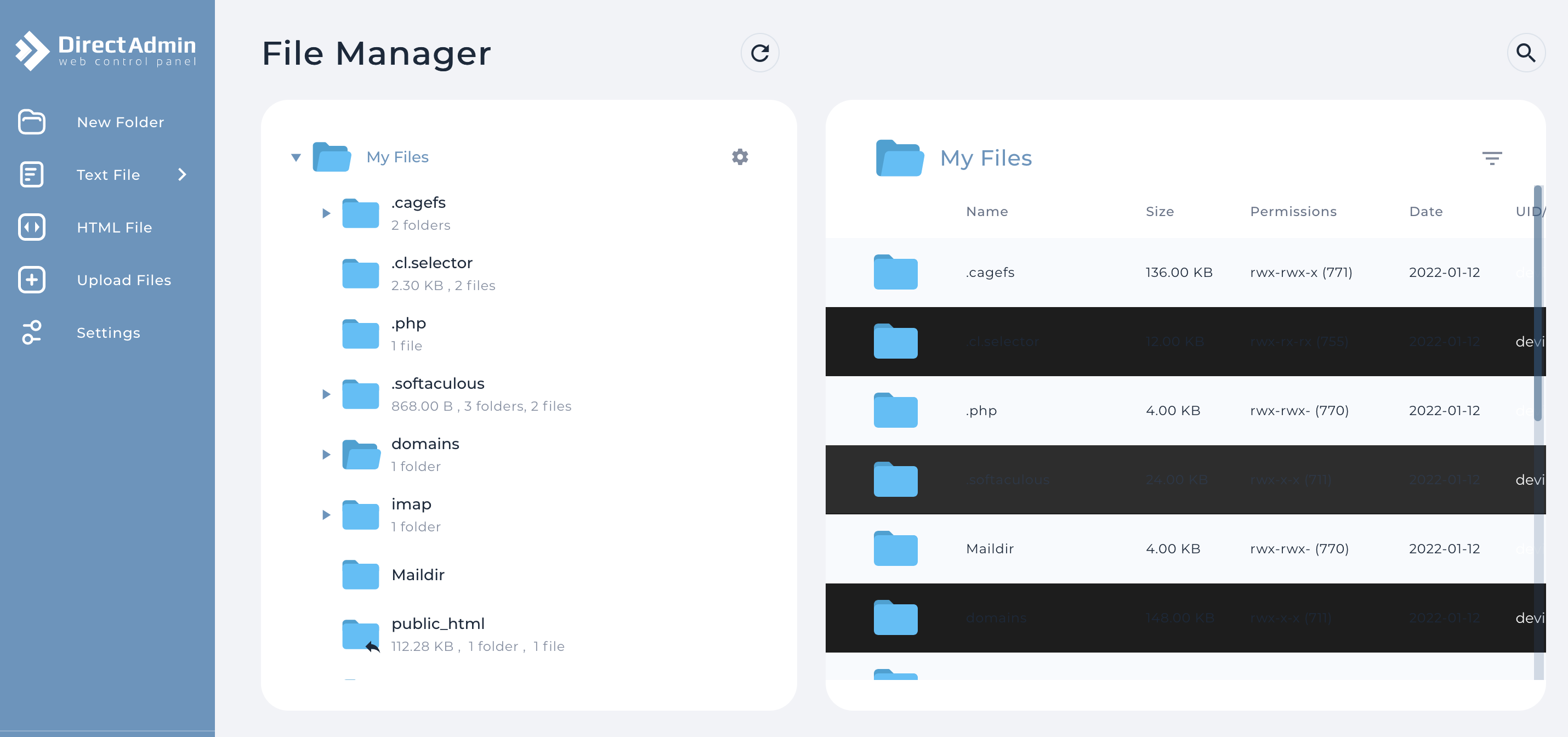Expand the .softaculous tree node
This screenshot has height=737, width=1568.
coord(326,394)
